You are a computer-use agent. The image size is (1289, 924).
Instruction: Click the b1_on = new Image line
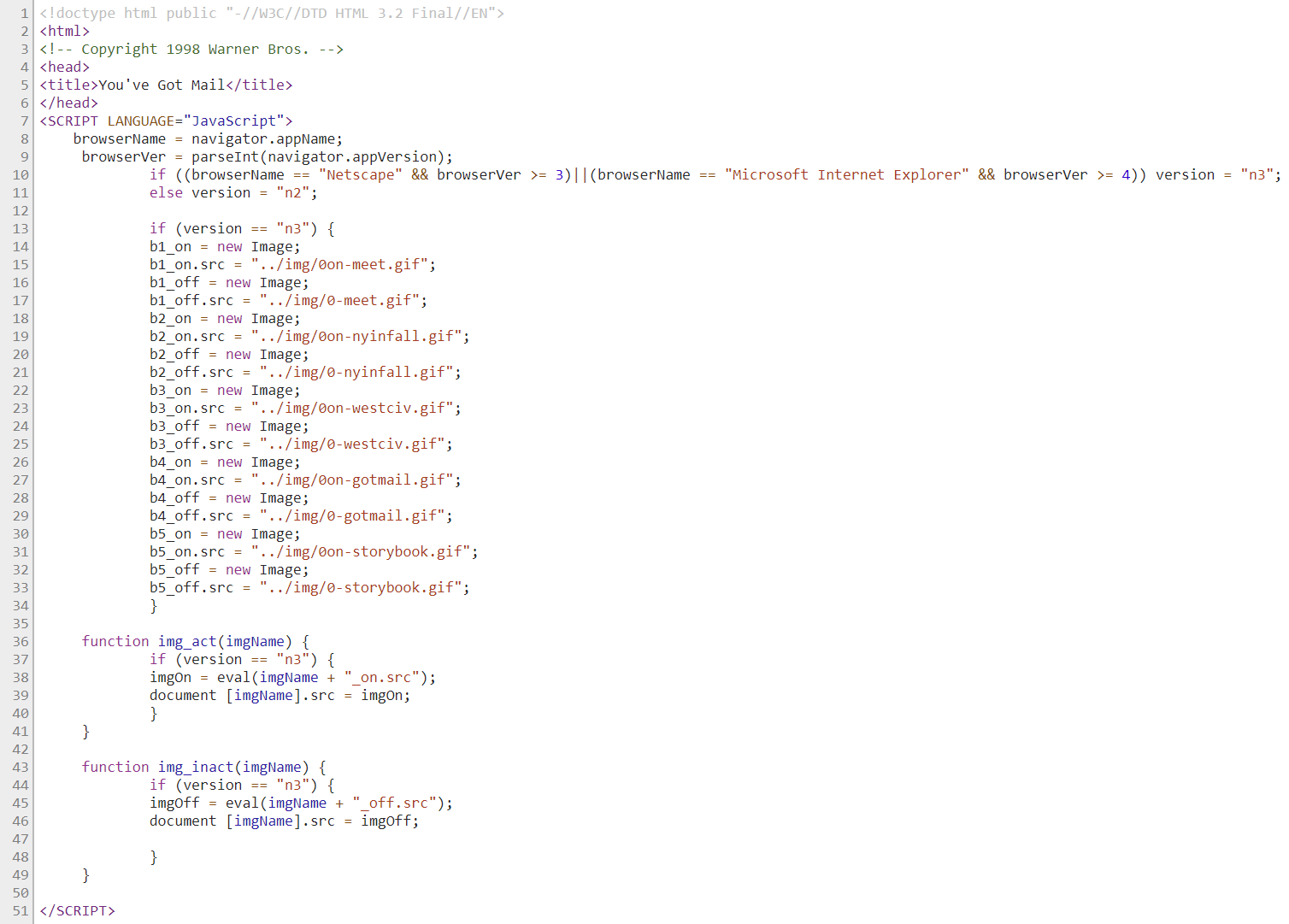(x=225, y=246)
